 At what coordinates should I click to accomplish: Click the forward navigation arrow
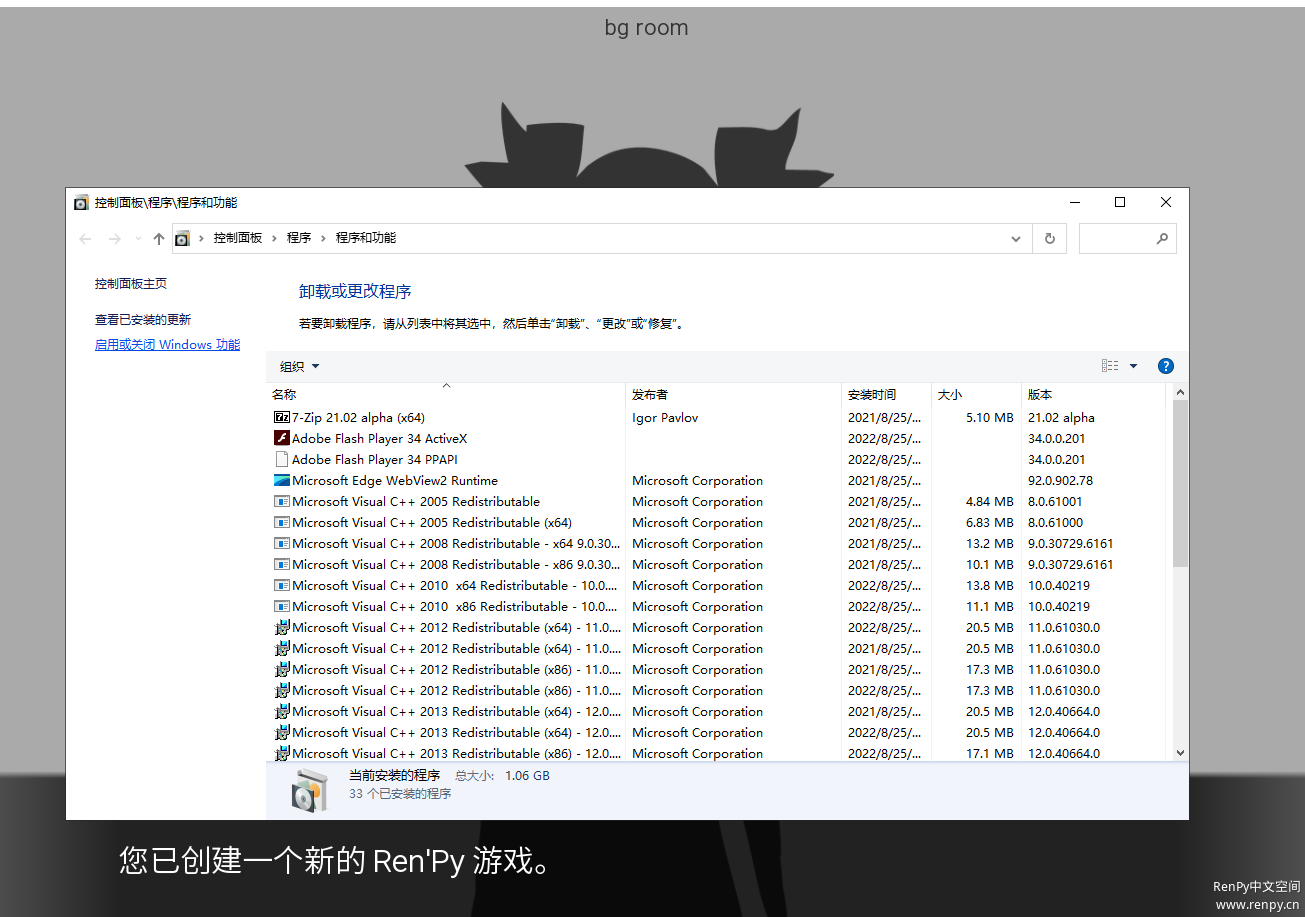click(115, 239)
